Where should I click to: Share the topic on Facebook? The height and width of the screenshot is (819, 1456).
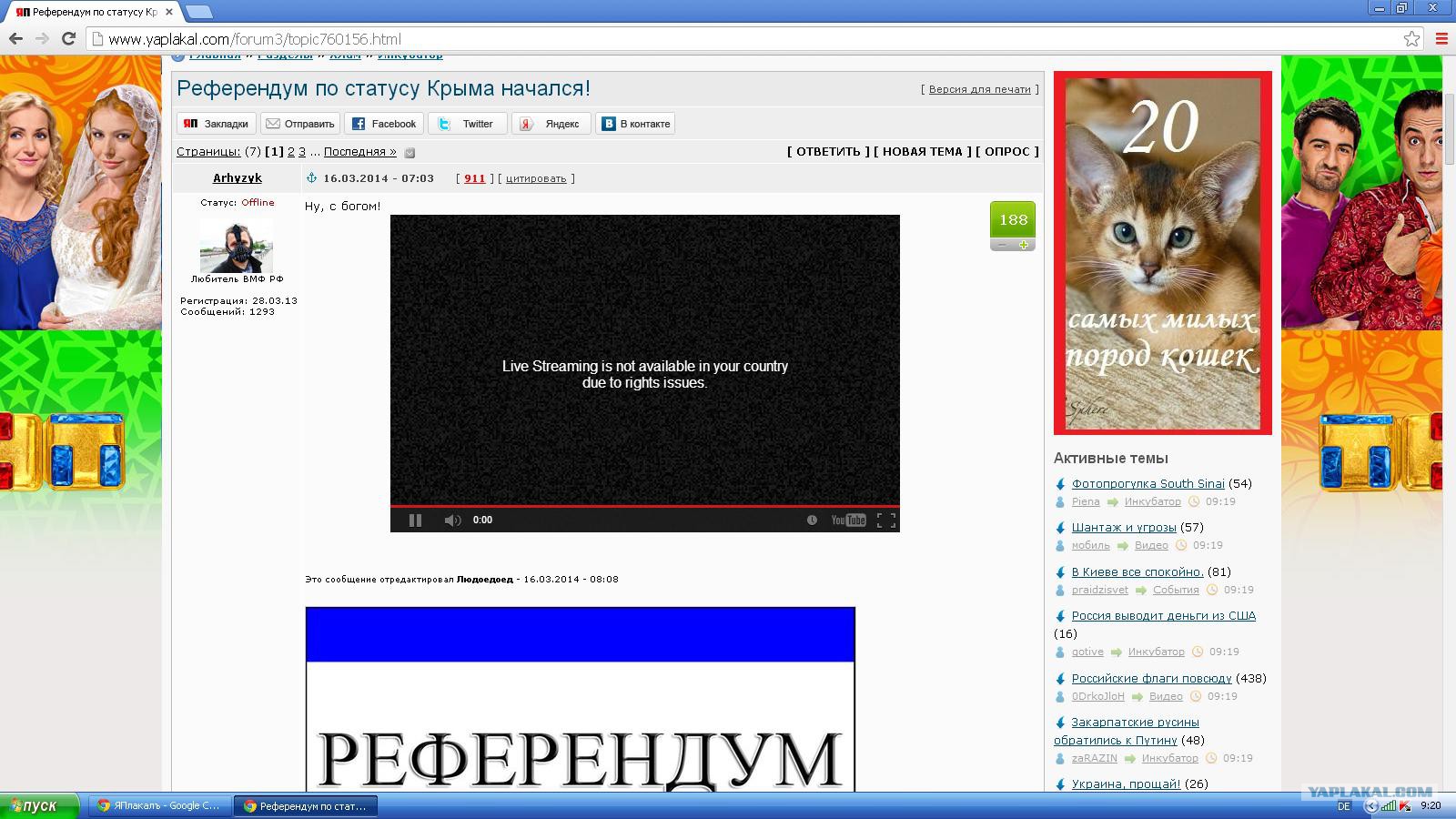tap(384, 124)
